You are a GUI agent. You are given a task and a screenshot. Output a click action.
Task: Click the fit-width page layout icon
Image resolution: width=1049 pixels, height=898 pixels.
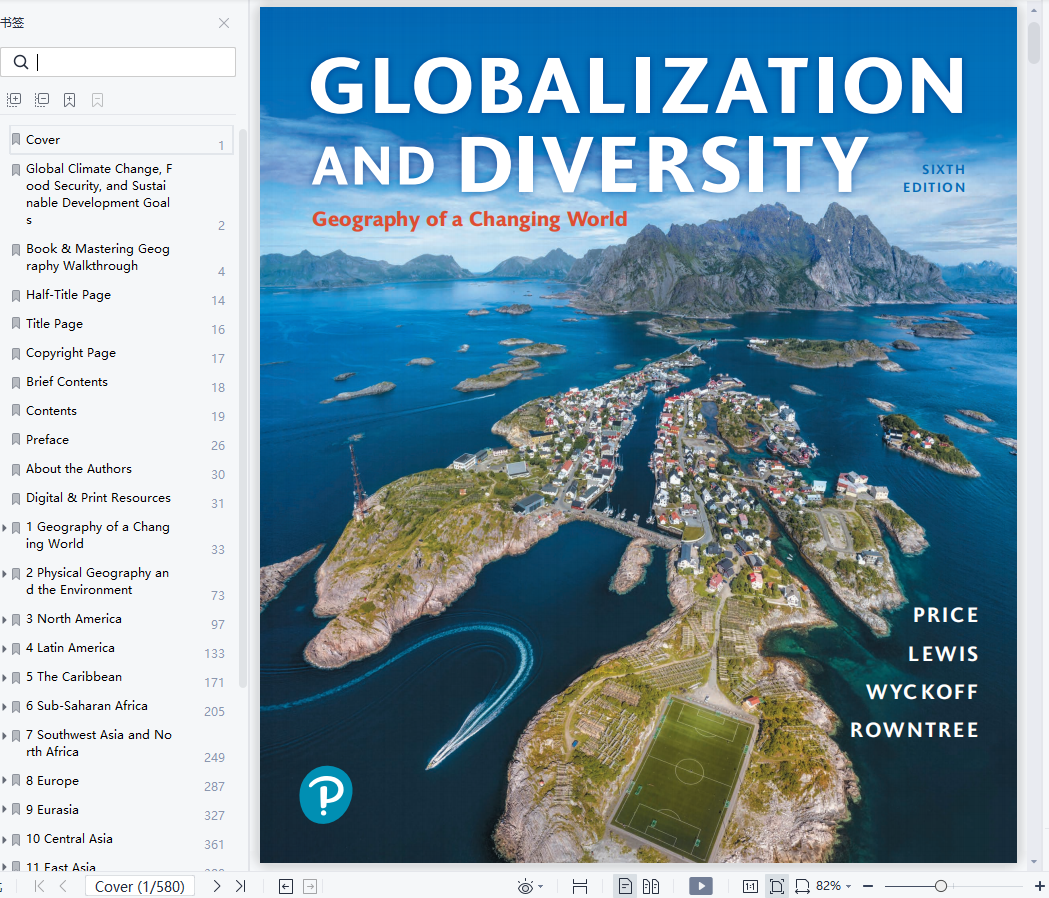coord(580,887)
